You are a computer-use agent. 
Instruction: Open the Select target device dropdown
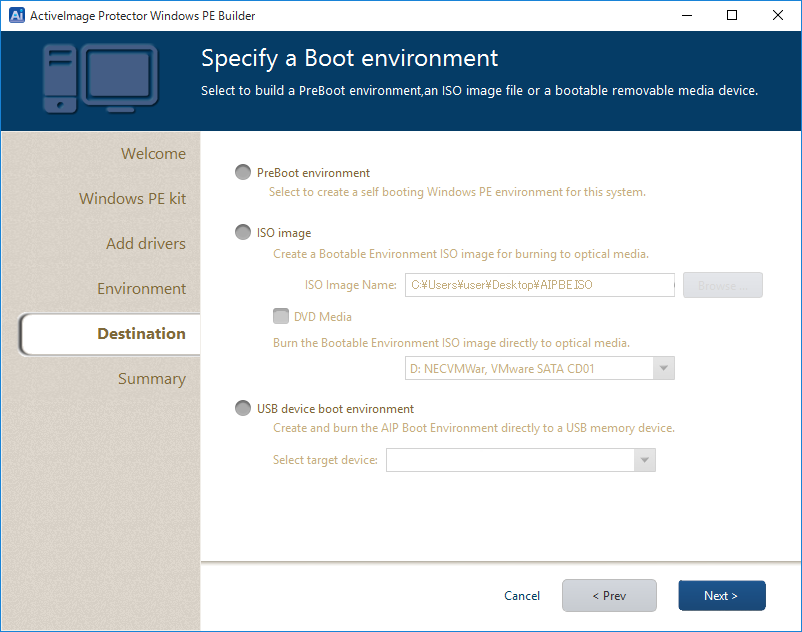520,460
